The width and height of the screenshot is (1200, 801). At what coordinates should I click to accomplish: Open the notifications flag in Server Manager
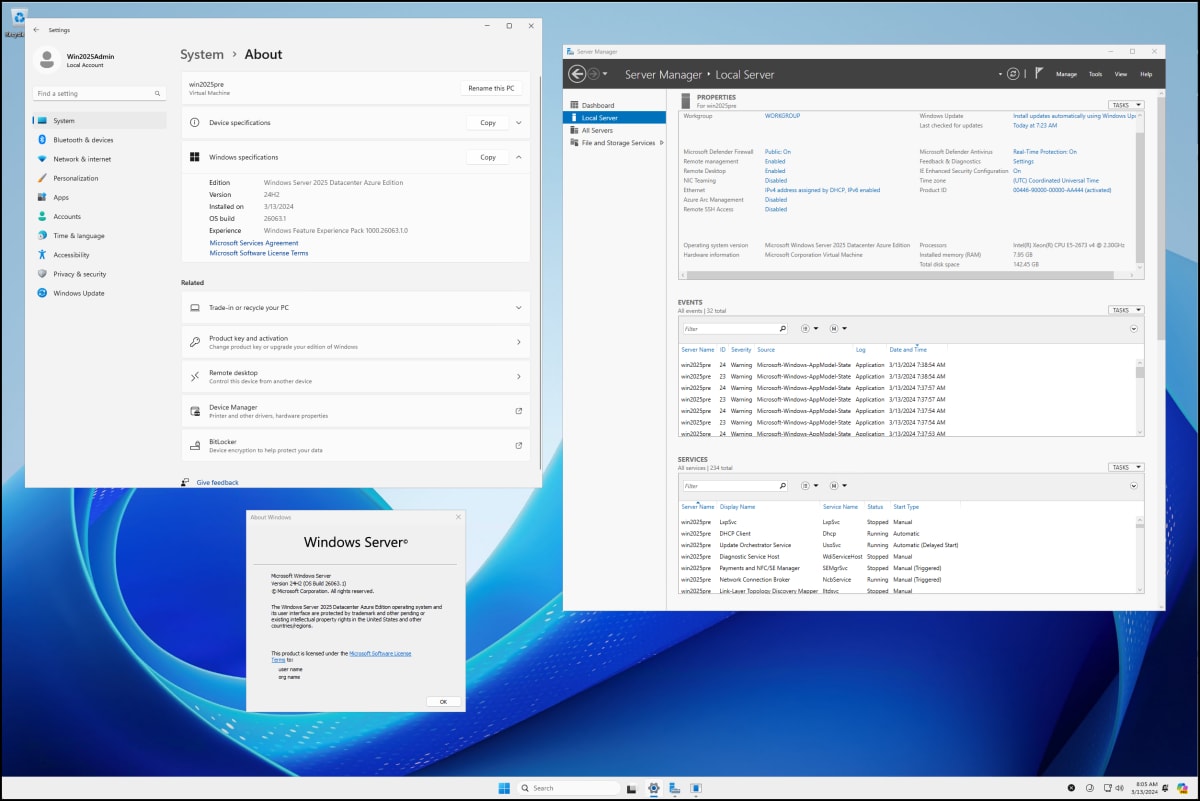(x=1039, y=74)
